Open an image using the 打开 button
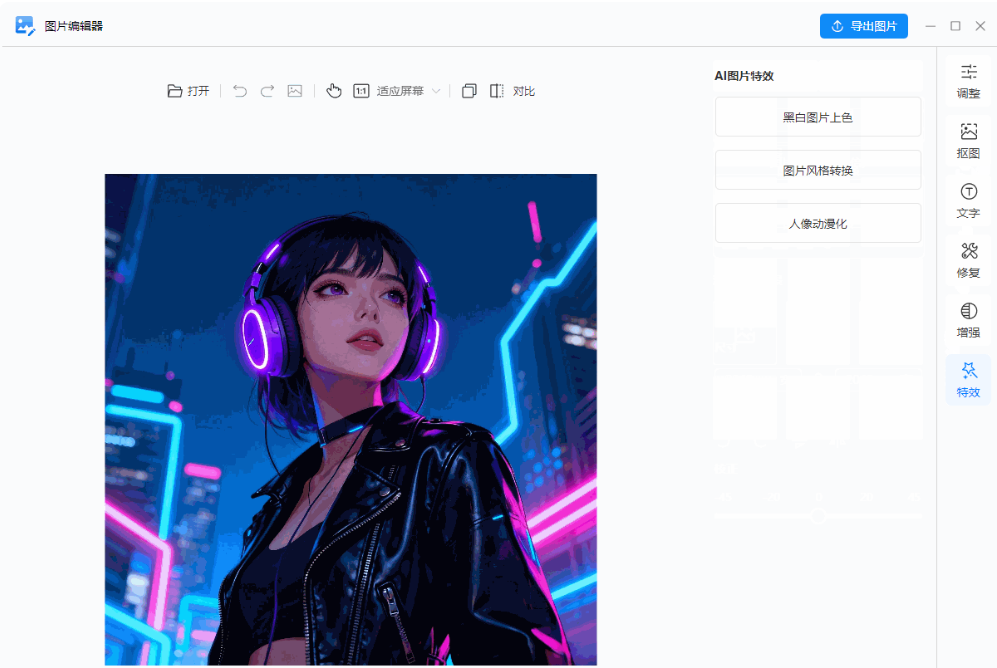997x668 pixels. 188,90
